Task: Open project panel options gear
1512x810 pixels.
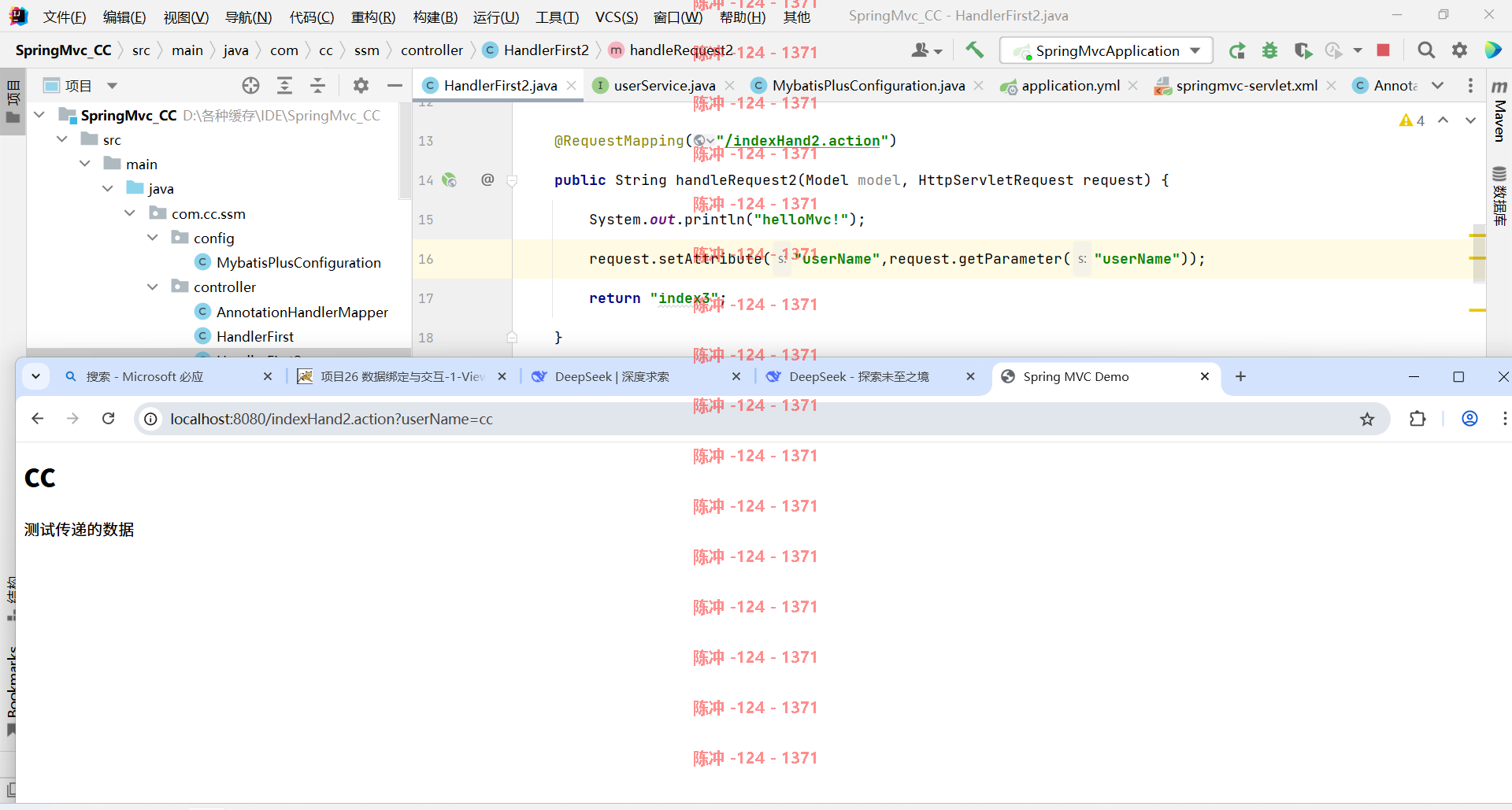Action: point(361,86)
